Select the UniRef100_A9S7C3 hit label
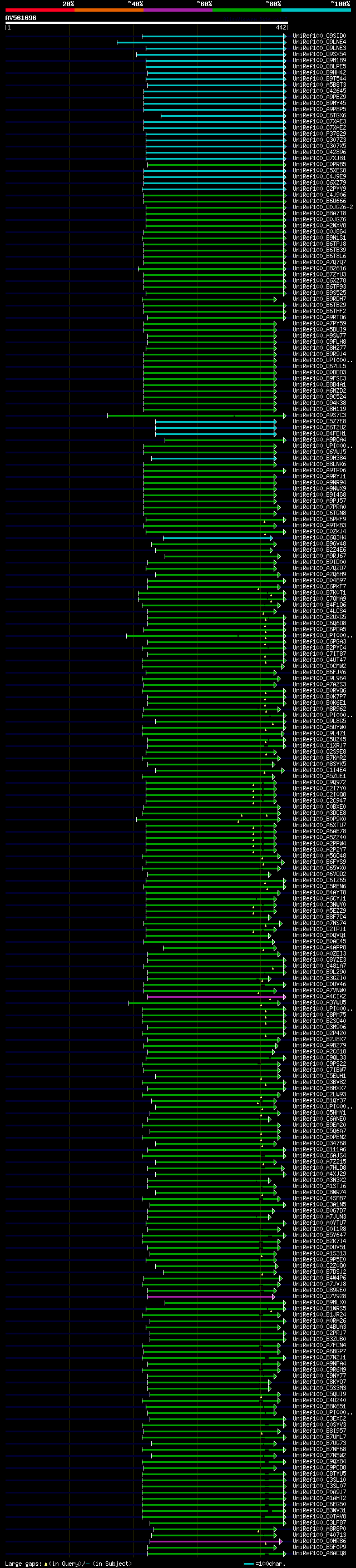Image resolution: width=356 pixels, height=1568 pixels. 319,415
